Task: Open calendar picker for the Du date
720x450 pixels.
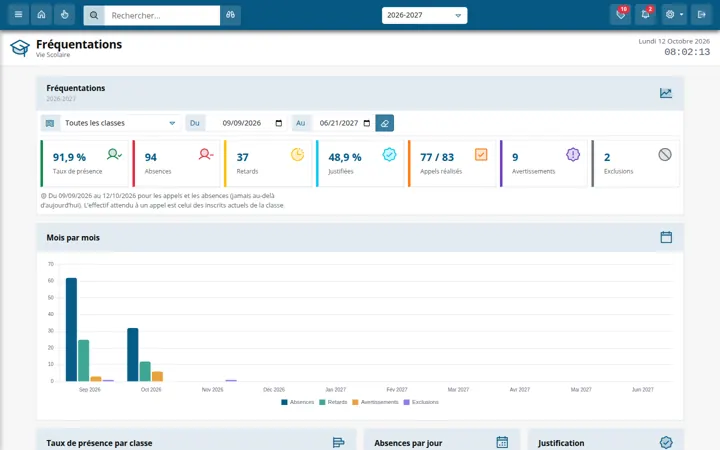Action: pyautogui.click(x=279, y=123)
